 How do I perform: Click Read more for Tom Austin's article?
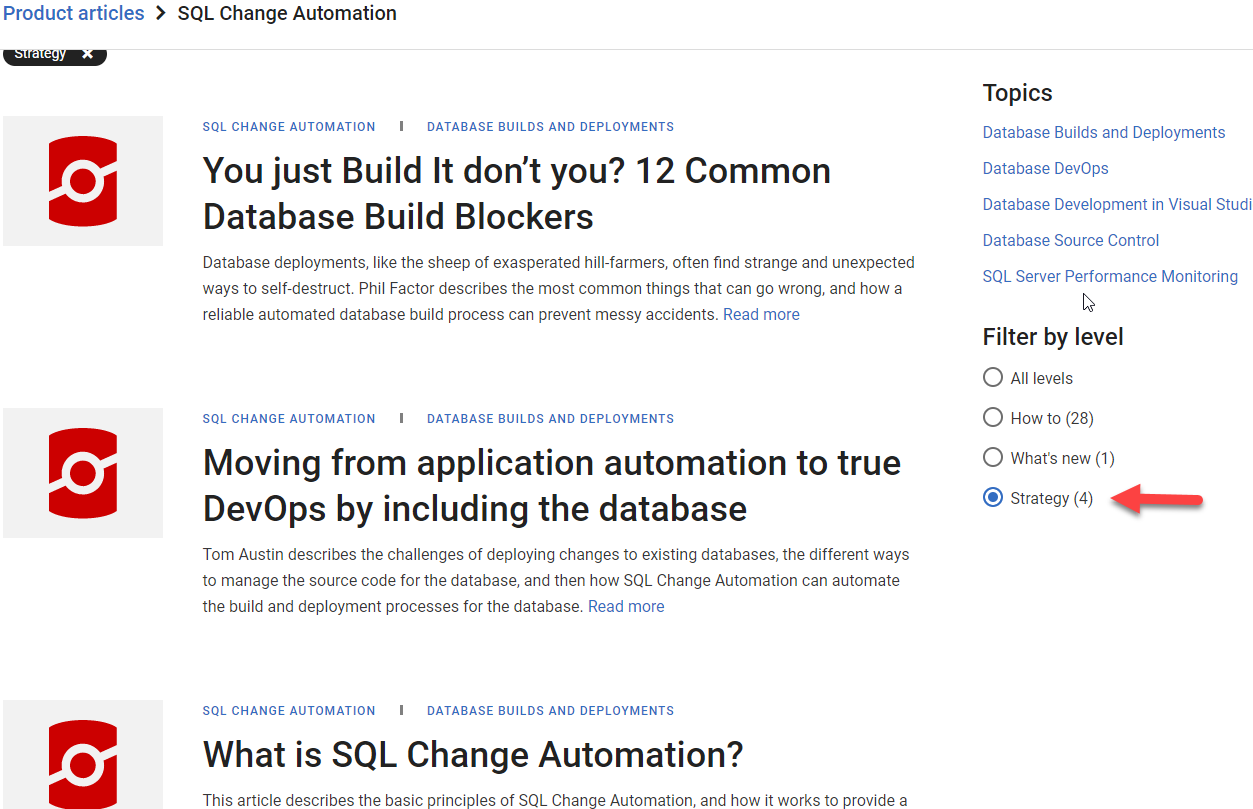(x=626, y=607)
